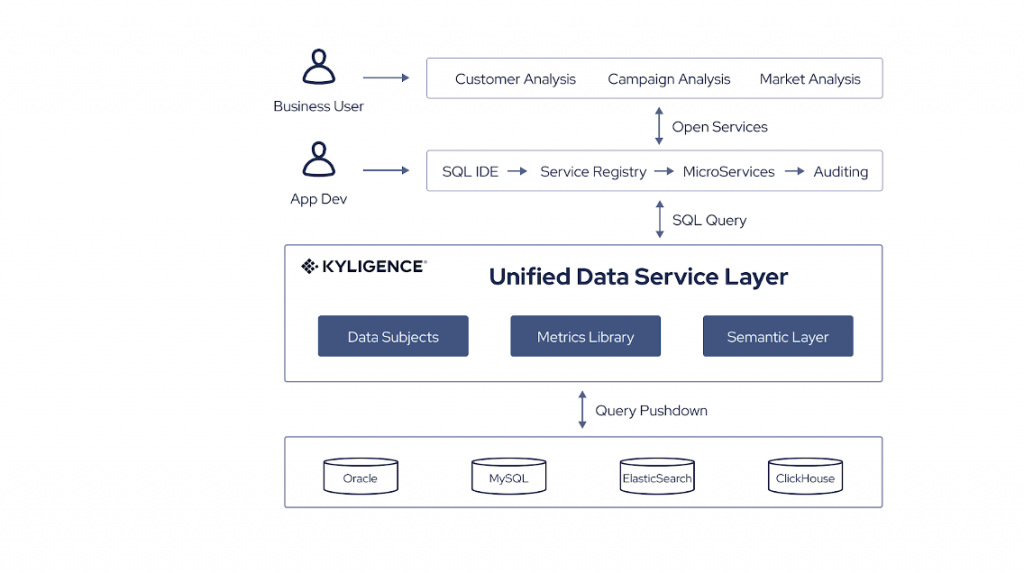Select the MySQL database cylinder

click(x=509, y=476)
